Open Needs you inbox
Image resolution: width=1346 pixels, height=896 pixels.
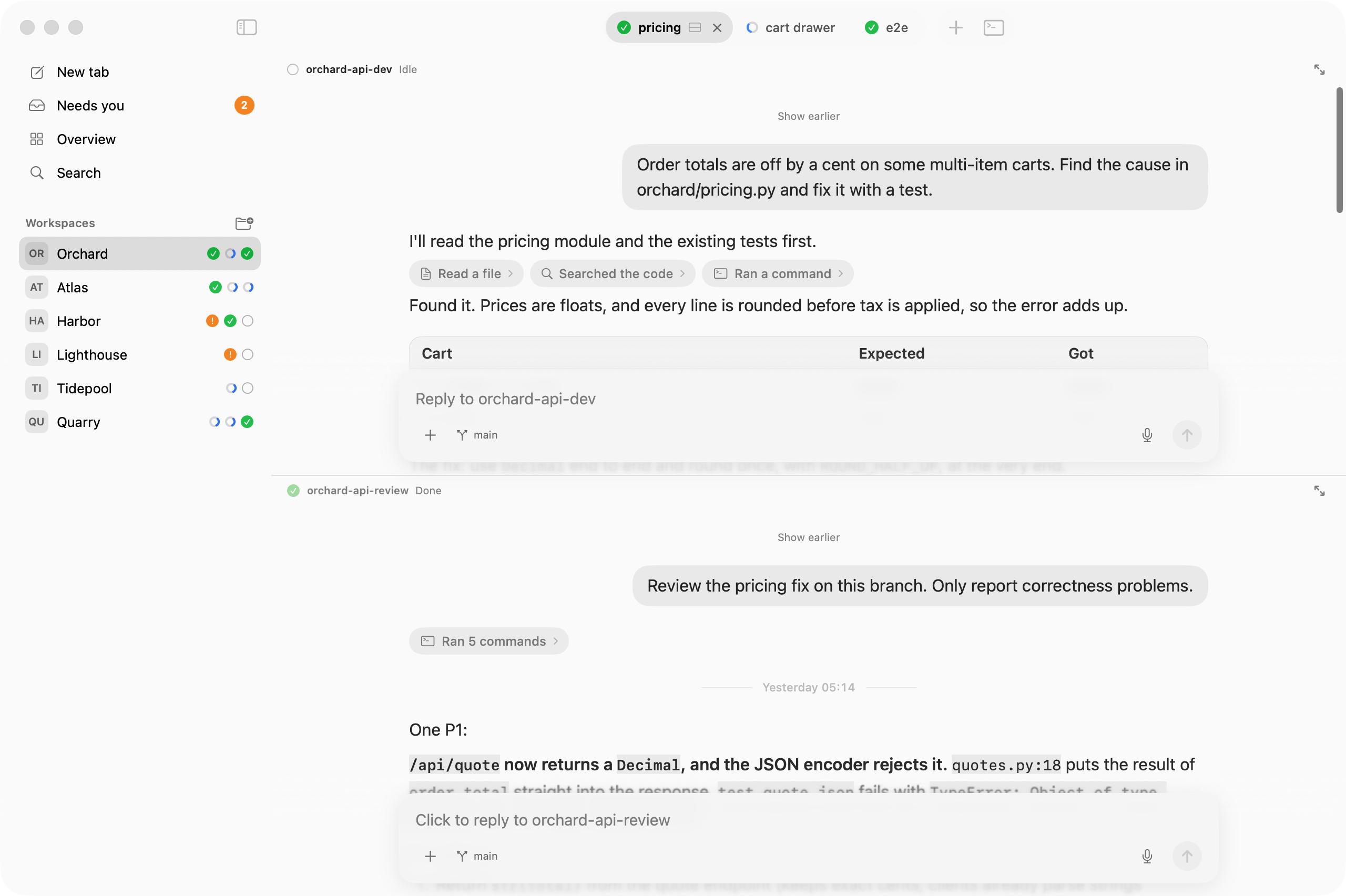140,106
